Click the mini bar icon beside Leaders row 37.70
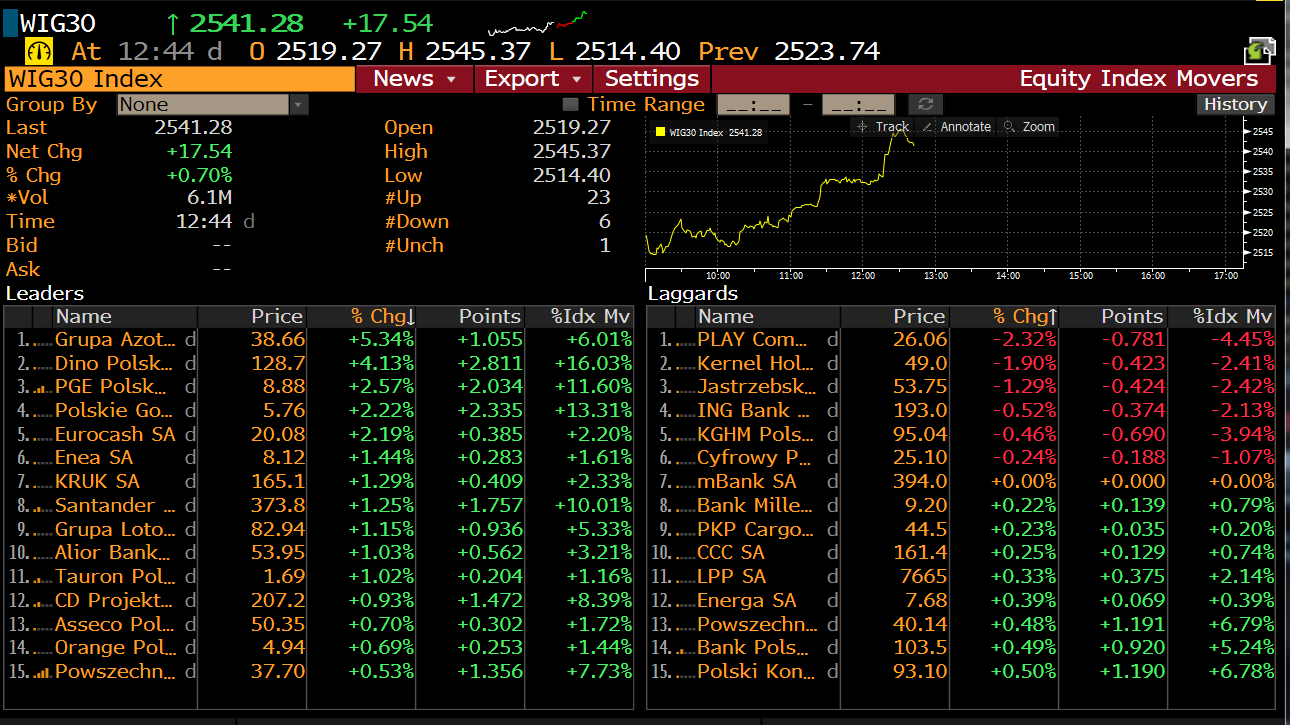Viewport: 1290px width, 725px height. click(41, 672)
